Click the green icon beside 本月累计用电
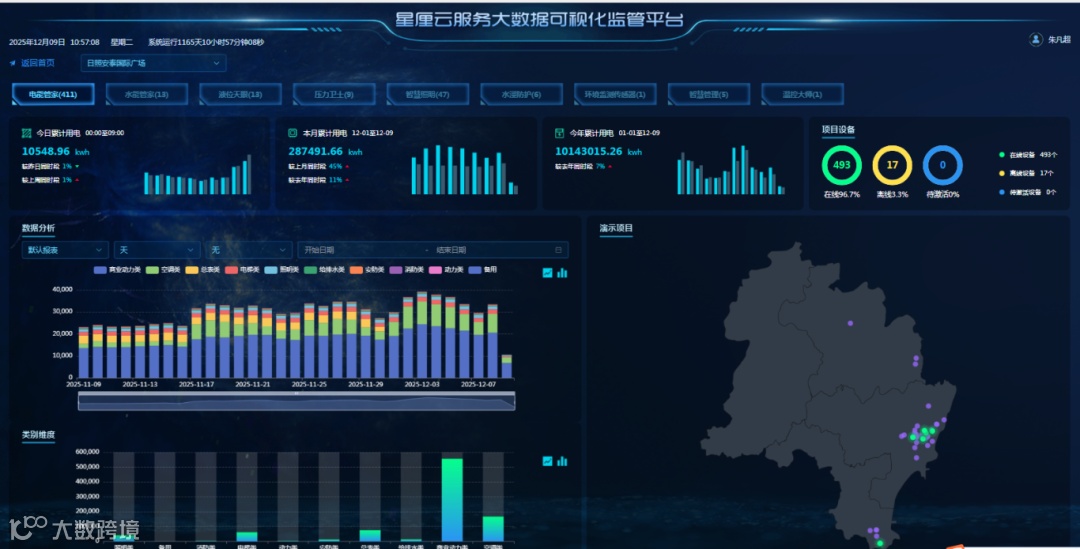Image resolution: width=1080 pixels, height=549 pixels. click(293, 133)
